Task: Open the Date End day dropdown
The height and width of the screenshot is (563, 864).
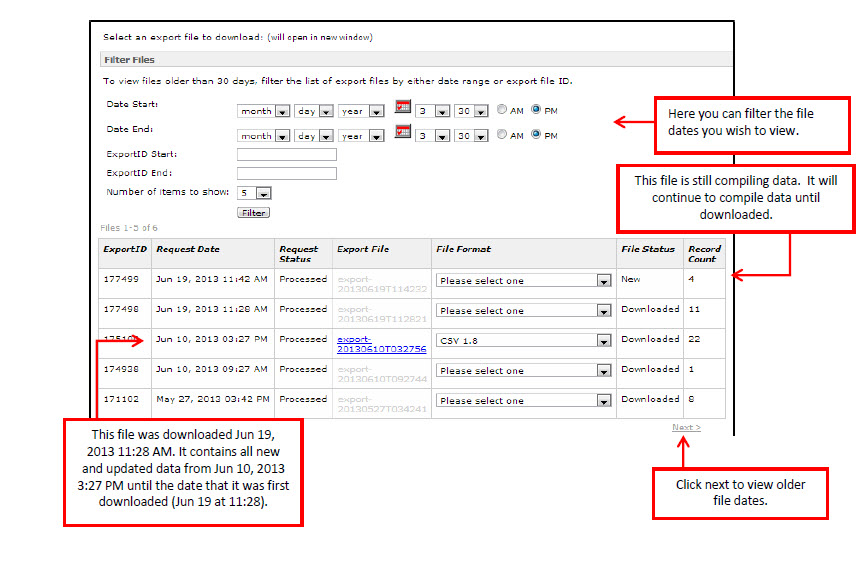Action: point(314,136)
